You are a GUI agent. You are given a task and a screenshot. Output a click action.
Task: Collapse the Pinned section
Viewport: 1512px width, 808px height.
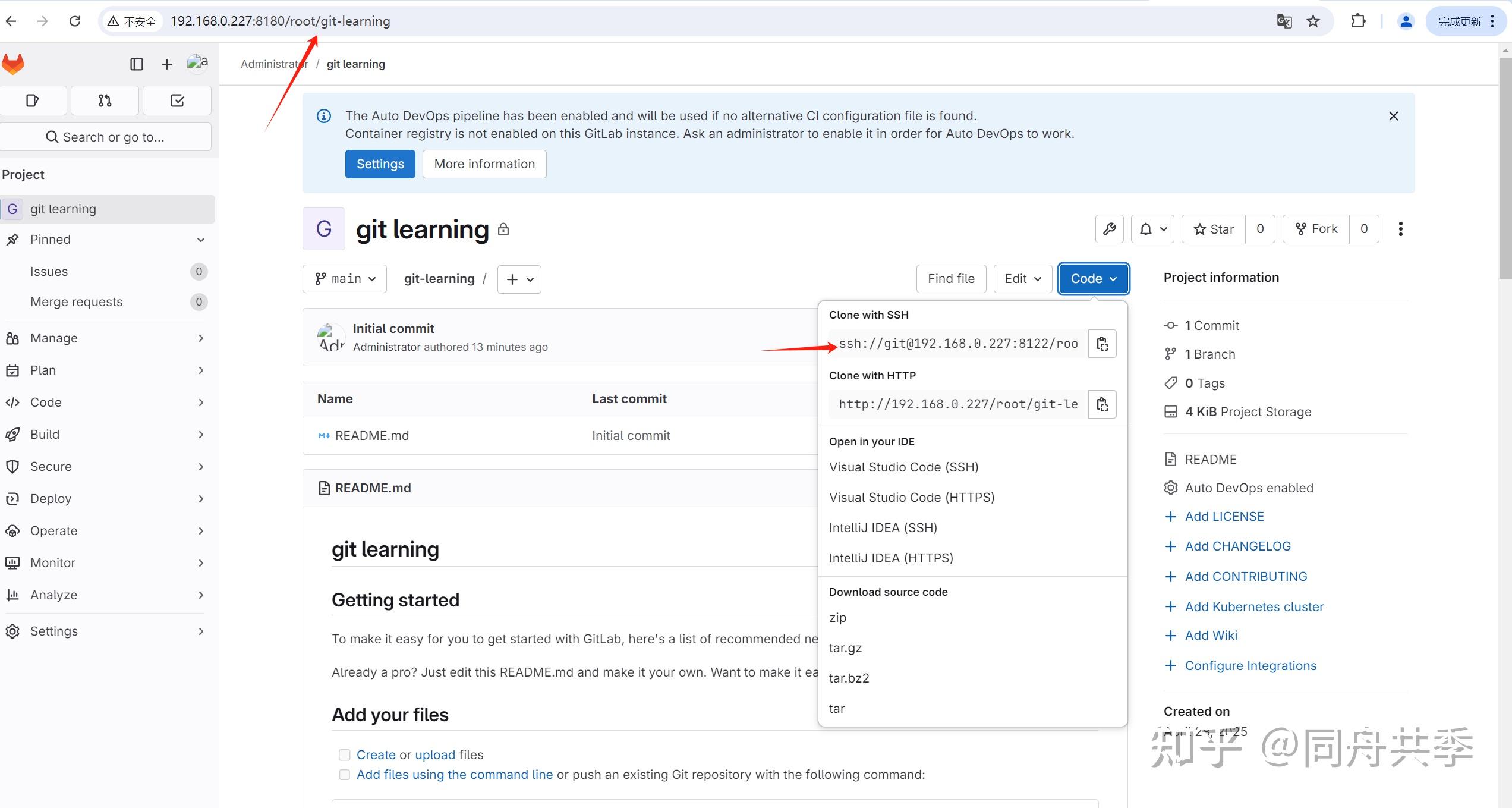[201, 240]
